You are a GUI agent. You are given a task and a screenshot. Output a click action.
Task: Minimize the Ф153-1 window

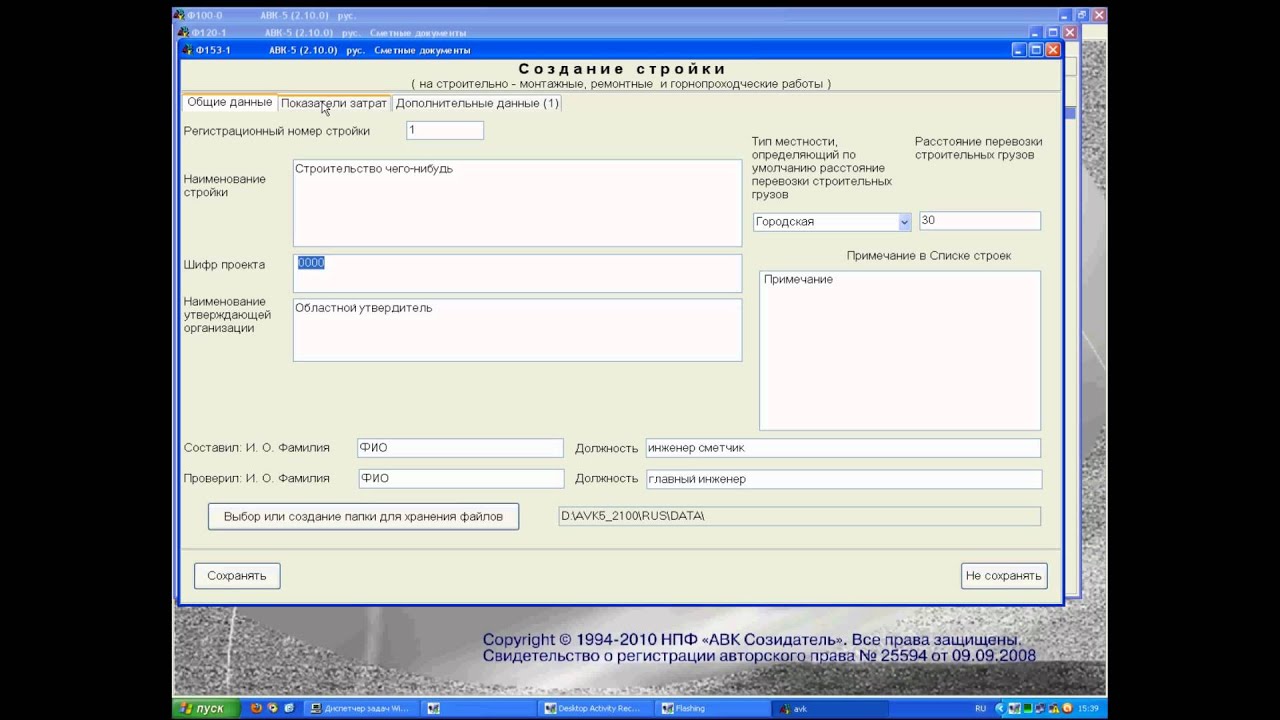[x=1019, y=50]
